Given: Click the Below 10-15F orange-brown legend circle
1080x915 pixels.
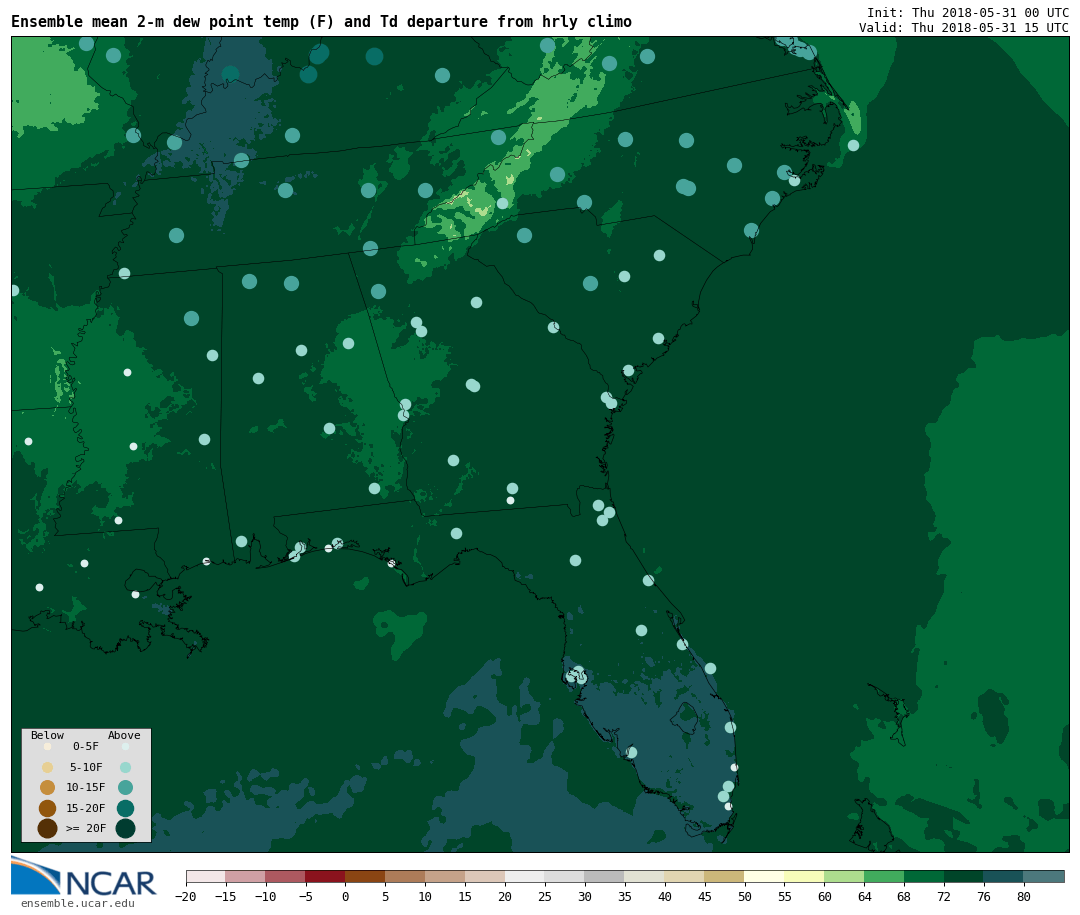Looking at the screenshot, I should pos(48,787).
